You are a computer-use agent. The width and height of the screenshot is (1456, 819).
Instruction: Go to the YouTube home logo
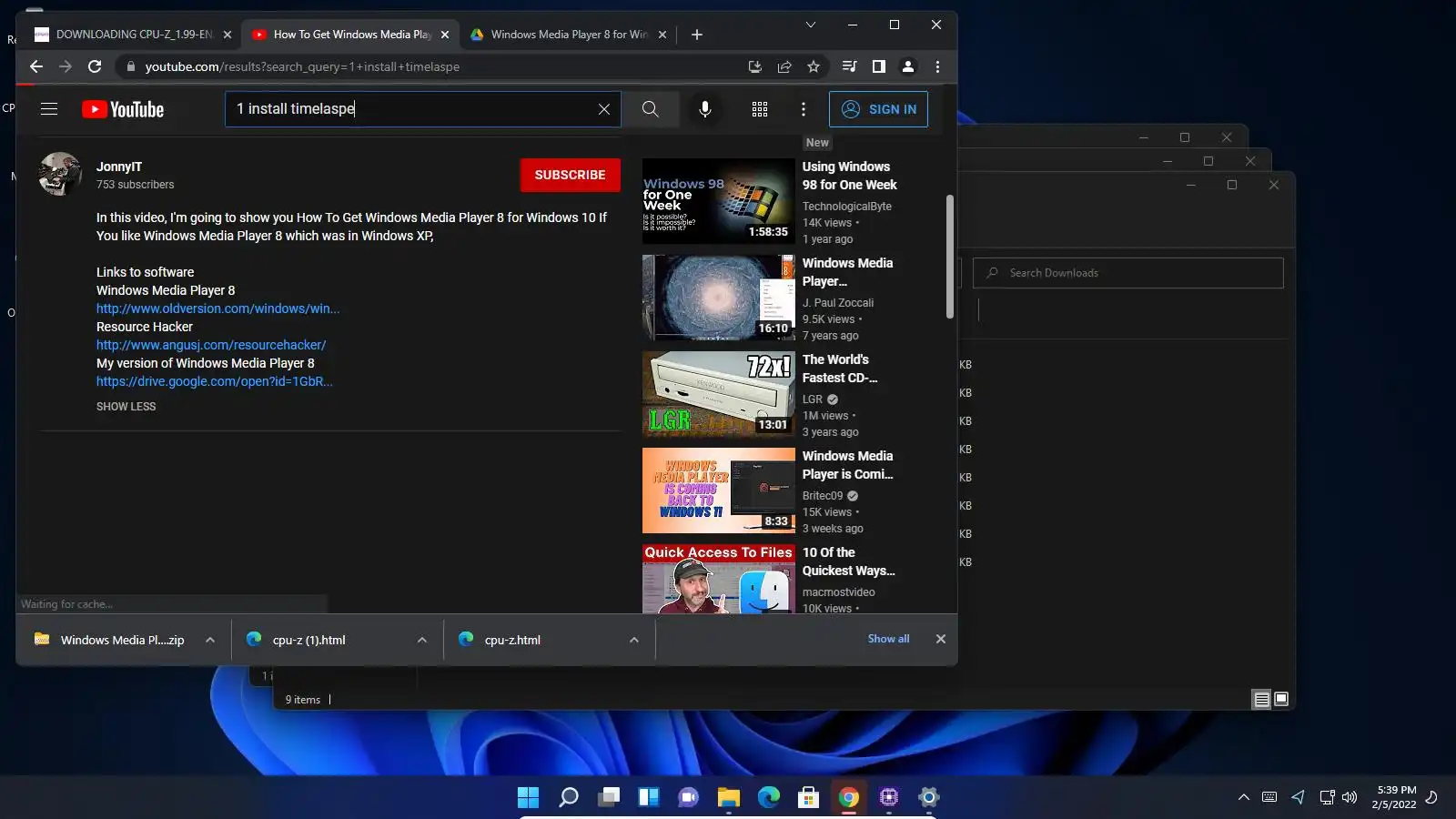point(123,109)
